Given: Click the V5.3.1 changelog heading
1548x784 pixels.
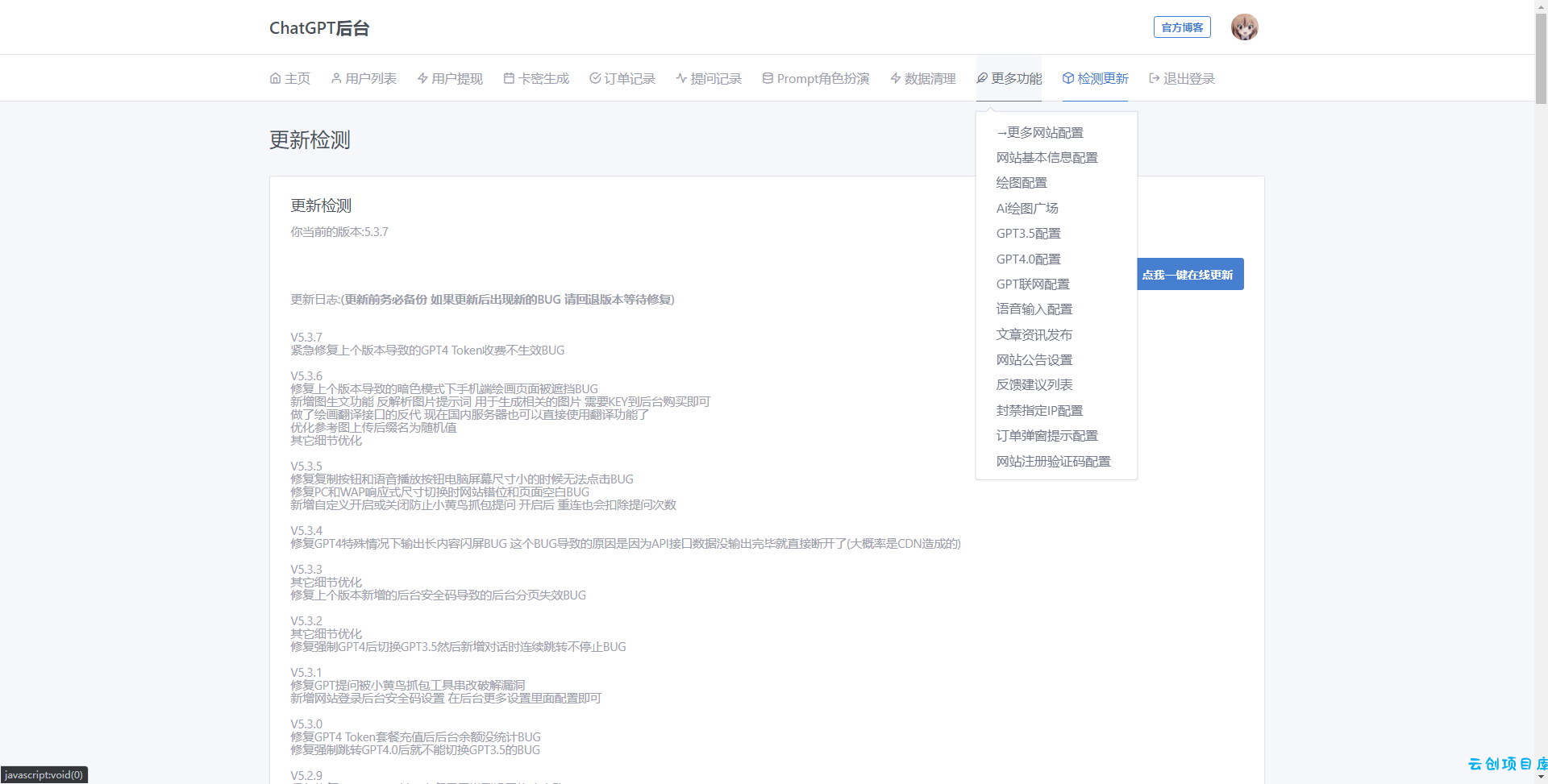Looking at the screenshot, I should tap(306, 673).
